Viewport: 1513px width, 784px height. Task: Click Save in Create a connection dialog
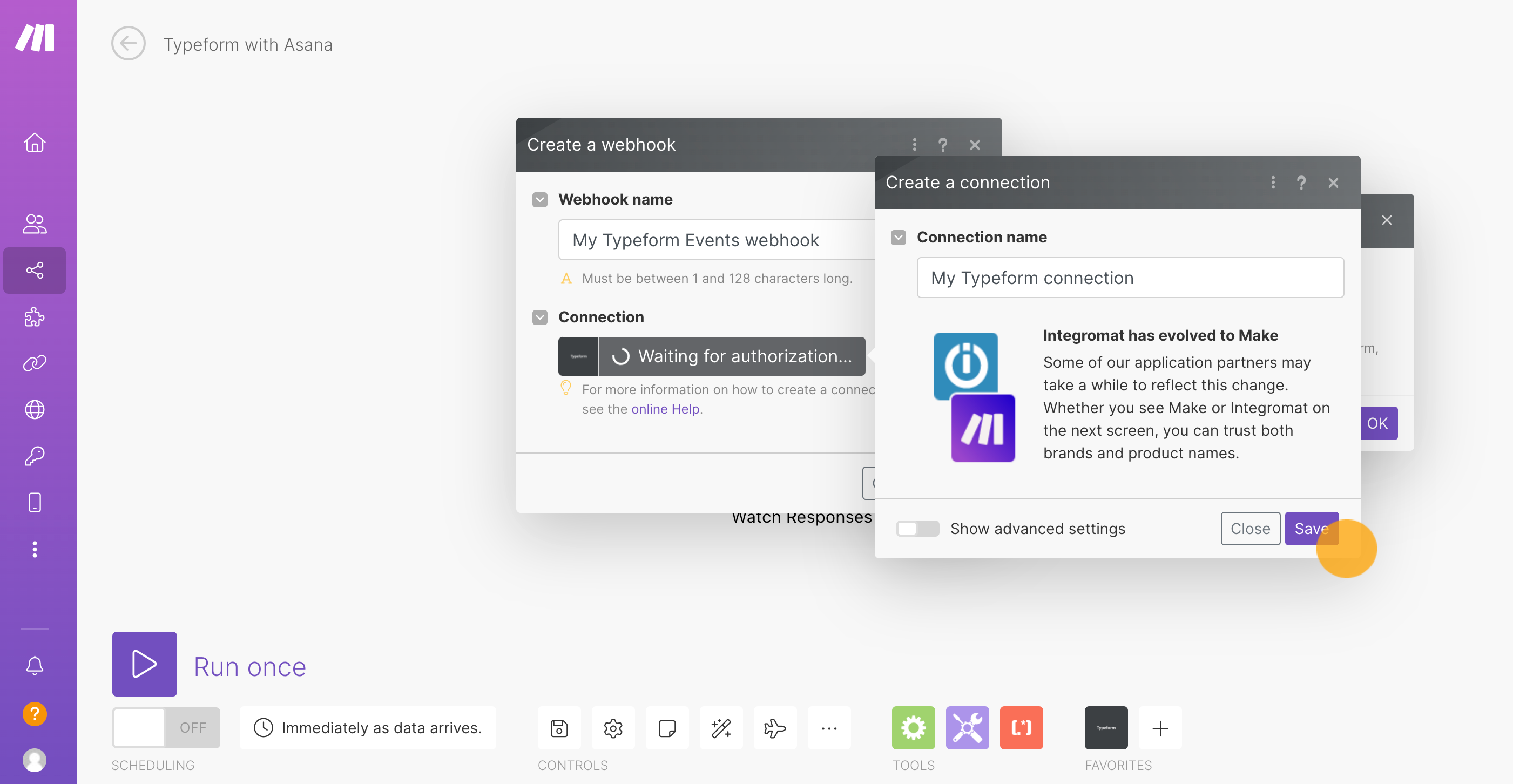tap(1312, 529)
